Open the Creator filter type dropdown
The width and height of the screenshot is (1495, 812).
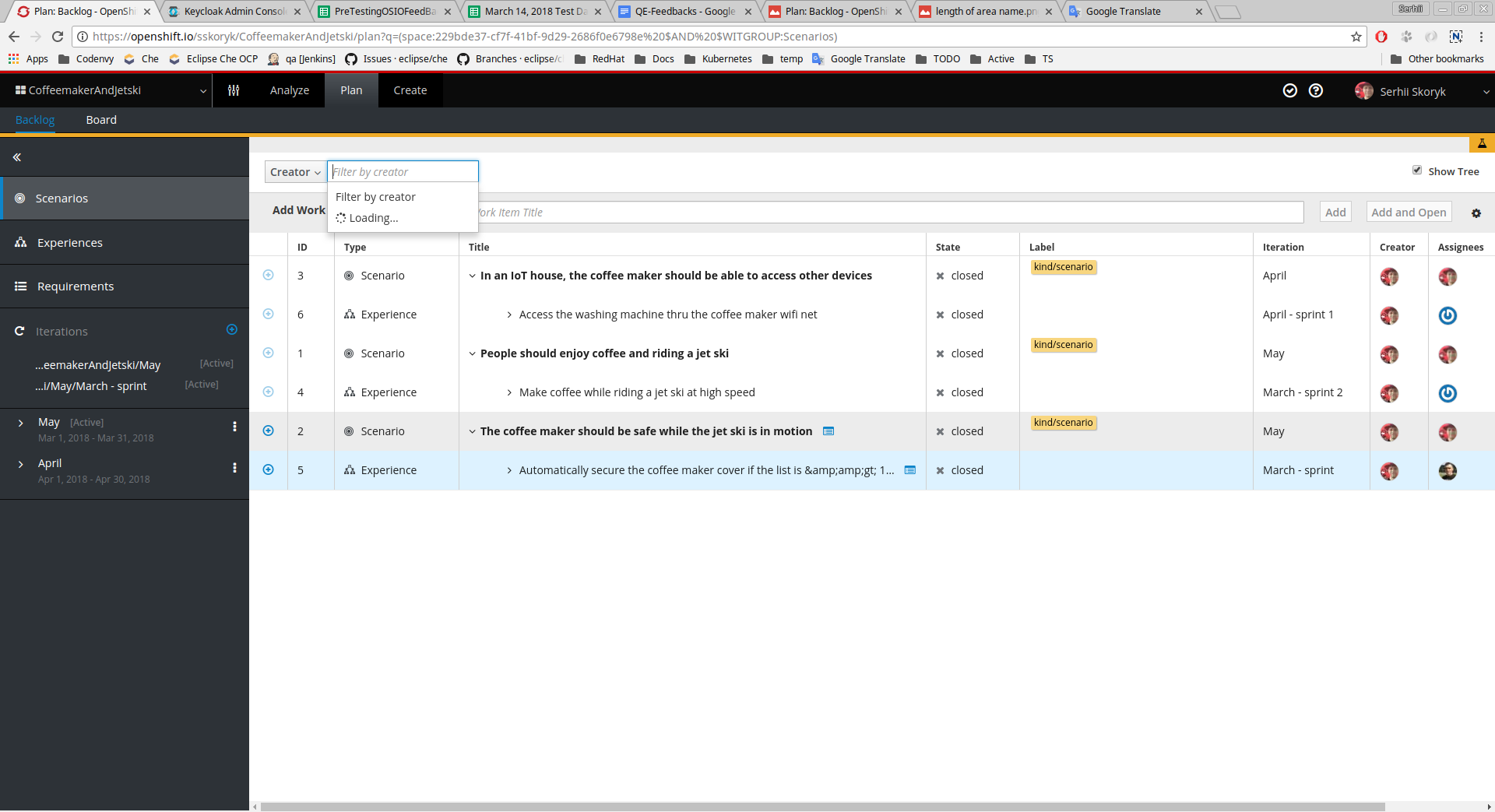[x=295, y=172]
